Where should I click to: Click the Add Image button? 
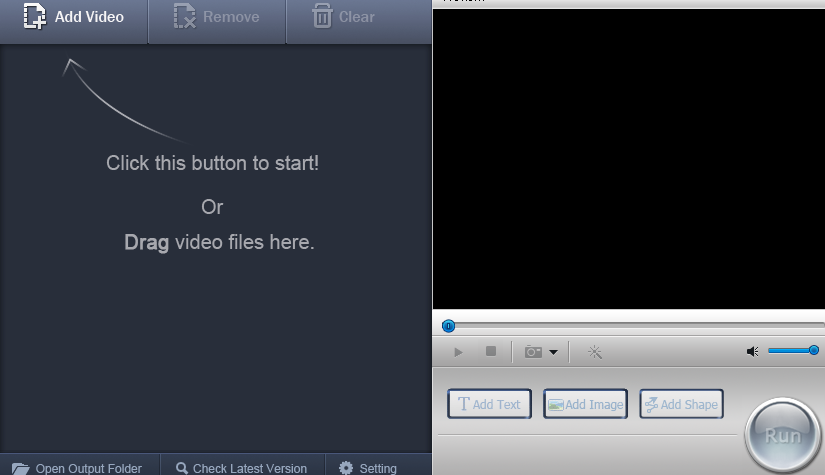[585, 404]
